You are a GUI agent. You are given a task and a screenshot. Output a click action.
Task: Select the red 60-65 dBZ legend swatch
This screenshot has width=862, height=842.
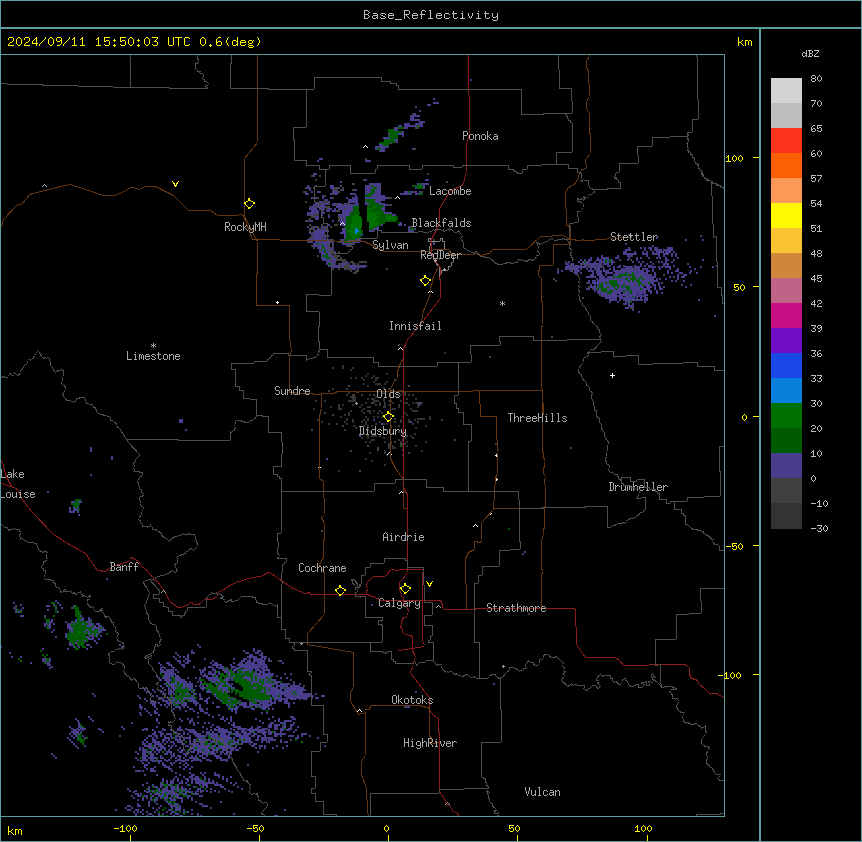(x=786, y=140)
